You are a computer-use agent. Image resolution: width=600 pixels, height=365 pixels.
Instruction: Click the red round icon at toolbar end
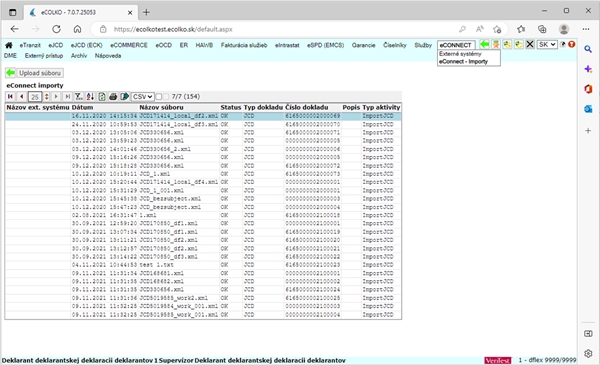click(572, 44)
